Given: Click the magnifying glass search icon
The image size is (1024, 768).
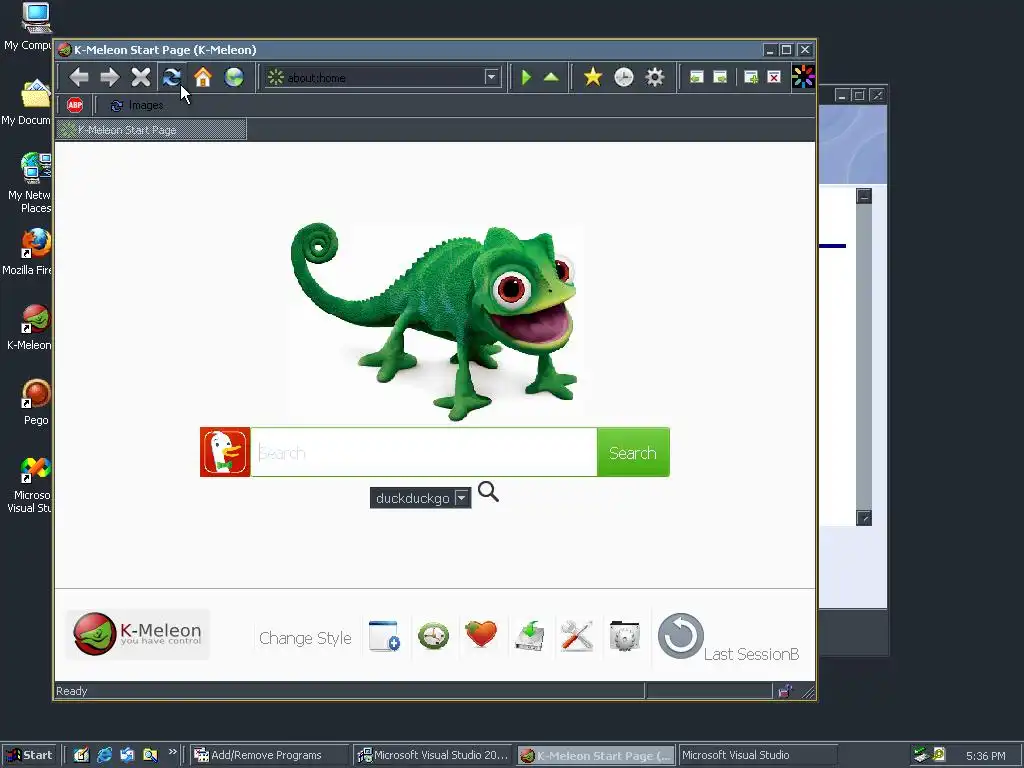Looking at the screenshot, I should pyautogui.click(x=488, y=492).
